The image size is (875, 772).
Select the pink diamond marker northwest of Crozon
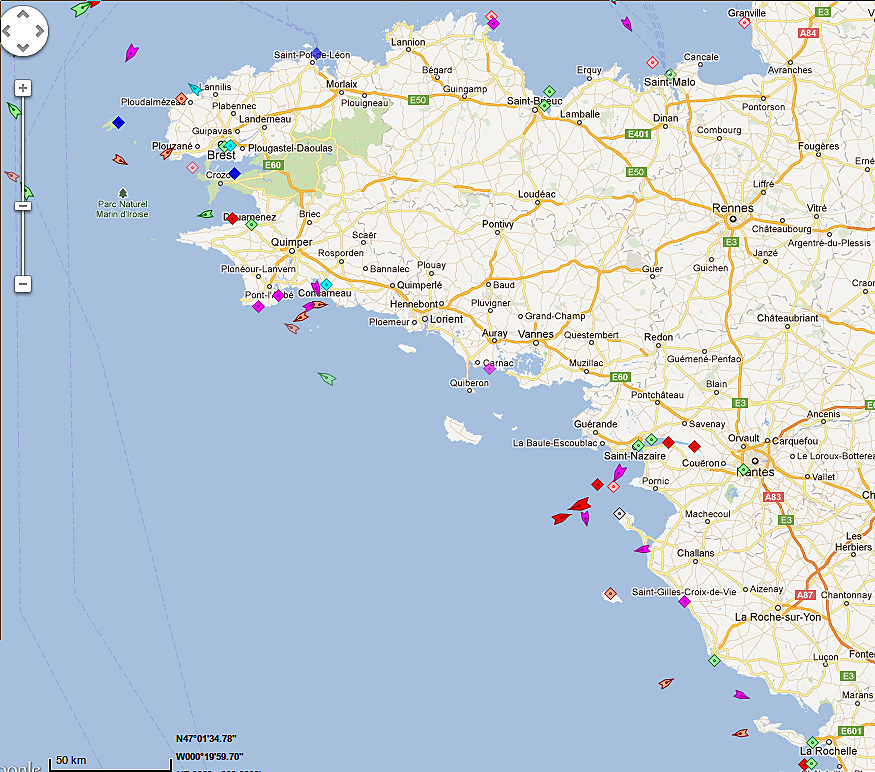193,167
